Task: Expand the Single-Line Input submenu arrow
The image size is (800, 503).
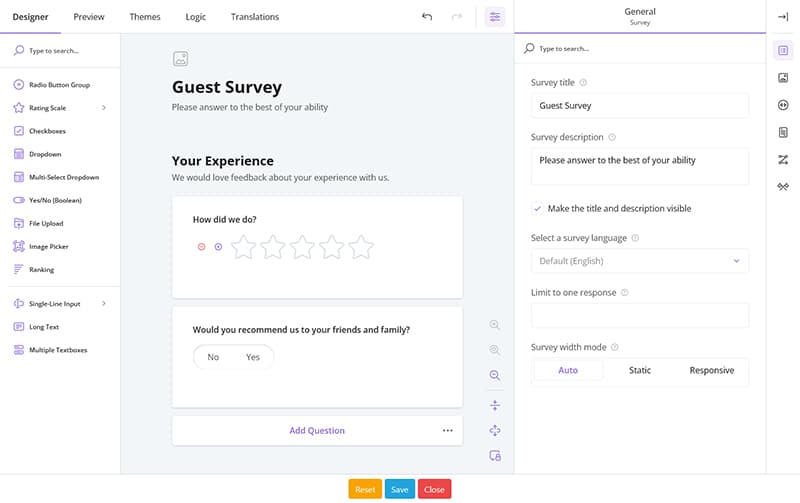Action: pos(104,304)
